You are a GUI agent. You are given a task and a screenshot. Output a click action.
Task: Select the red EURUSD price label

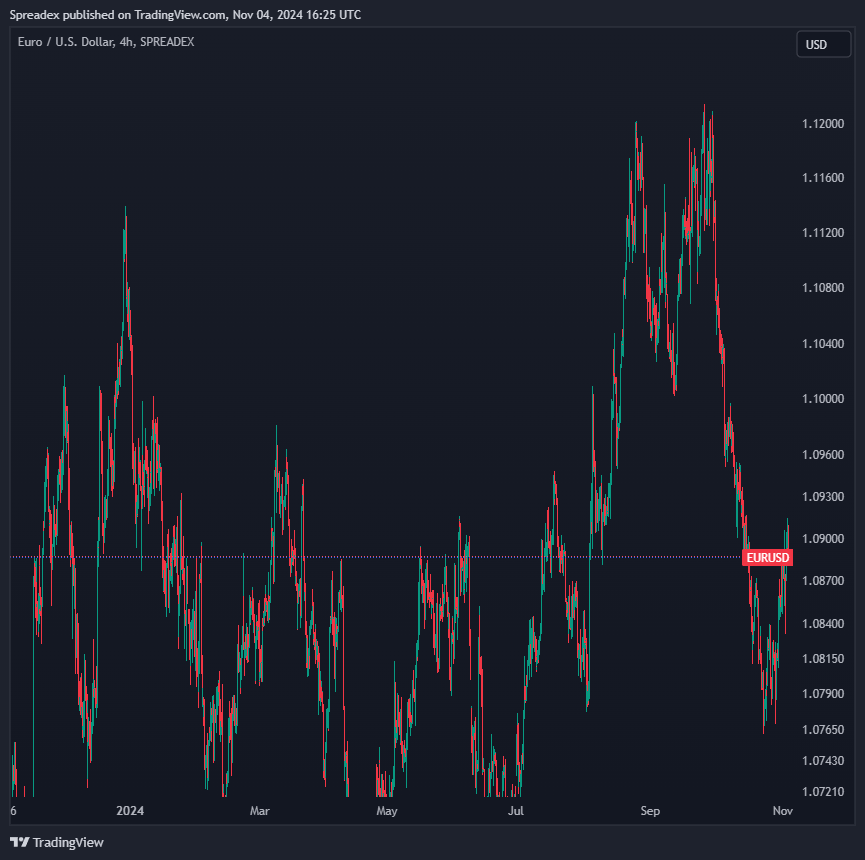(x=767, y=557)
